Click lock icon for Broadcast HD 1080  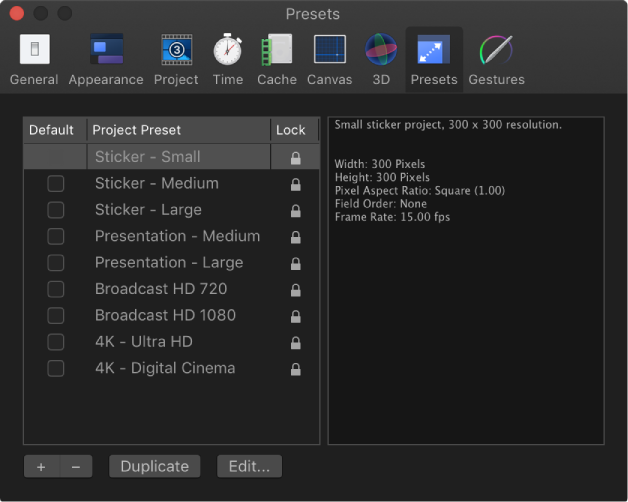[296, 317]
